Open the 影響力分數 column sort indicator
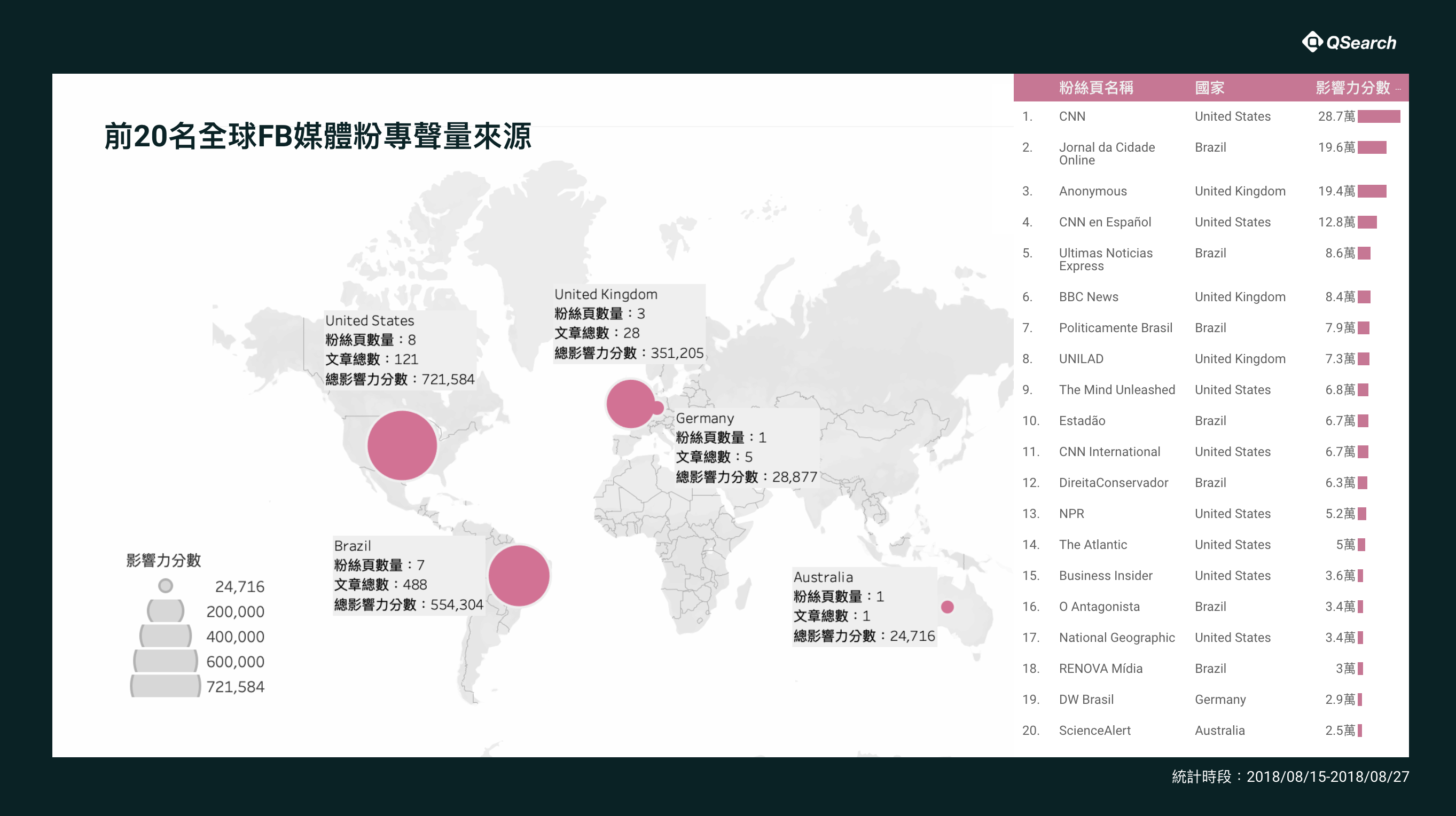The image size is (1456, 816). pyautogui.click(x=1398, y=89)
